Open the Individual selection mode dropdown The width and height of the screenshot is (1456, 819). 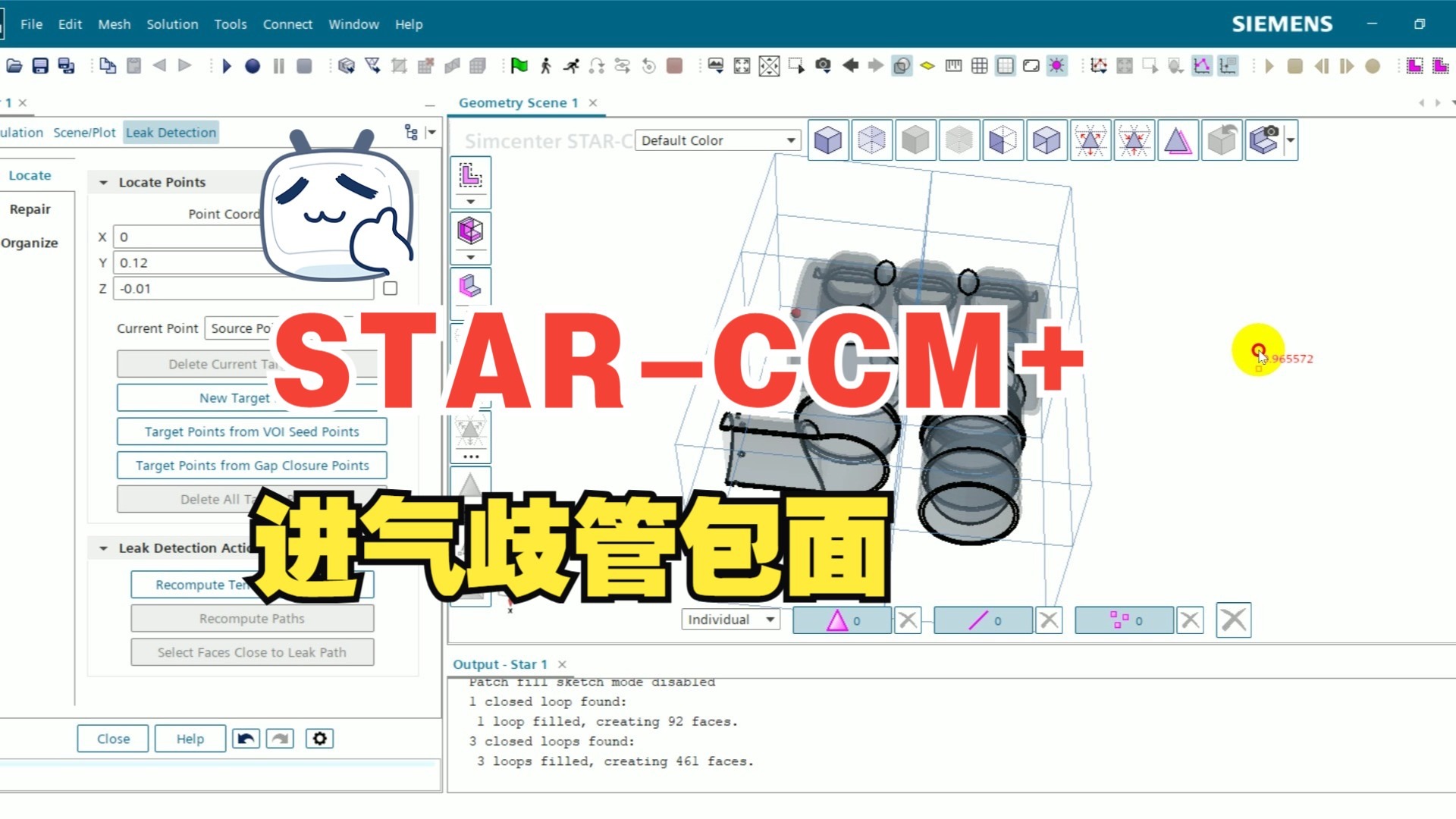[730, 620]
